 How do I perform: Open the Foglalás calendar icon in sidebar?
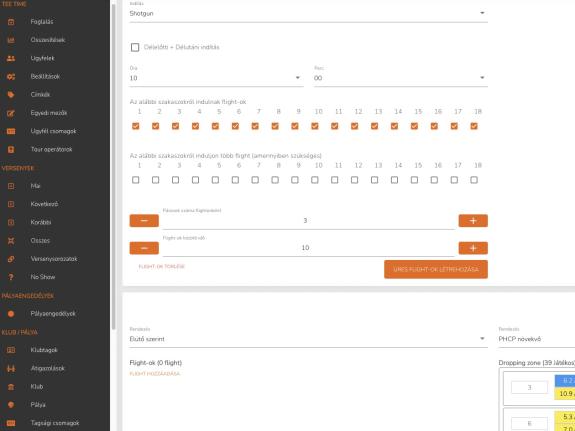coord(11,22)
